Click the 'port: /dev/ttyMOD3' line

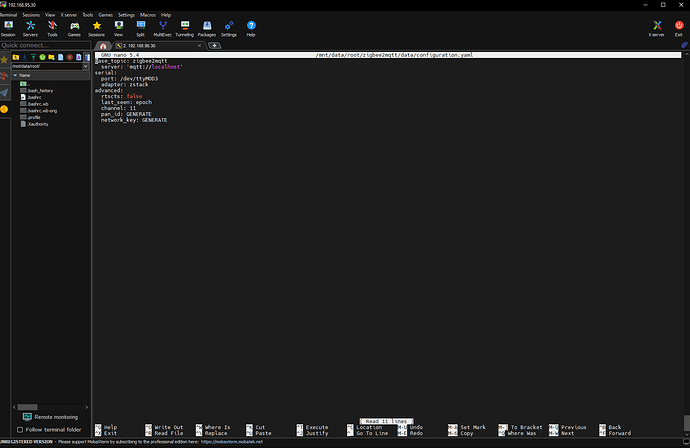pyautogui.click(x=129, y=79)
